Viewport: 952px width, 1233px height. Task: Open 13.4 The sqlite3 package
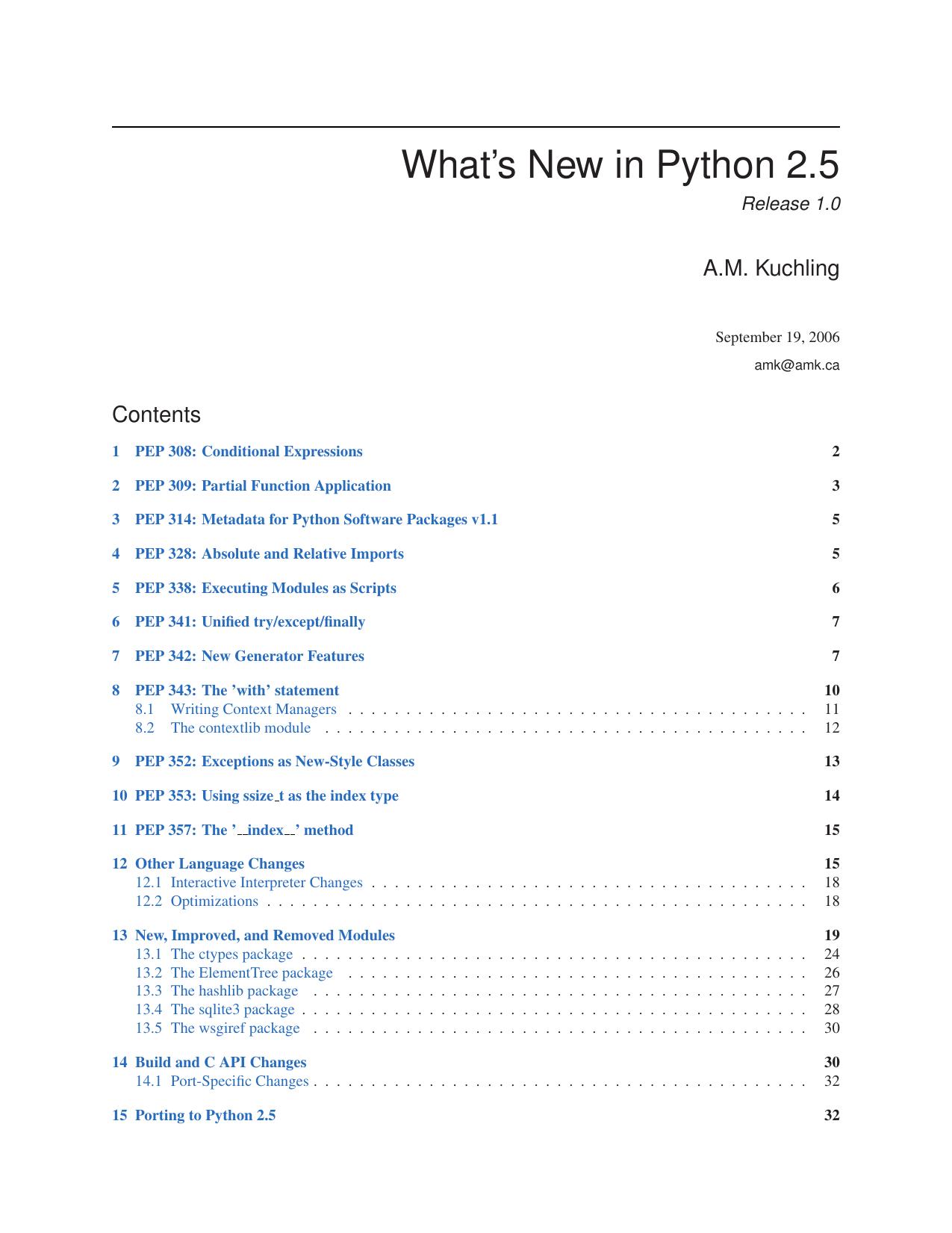tap(215, 1010)
